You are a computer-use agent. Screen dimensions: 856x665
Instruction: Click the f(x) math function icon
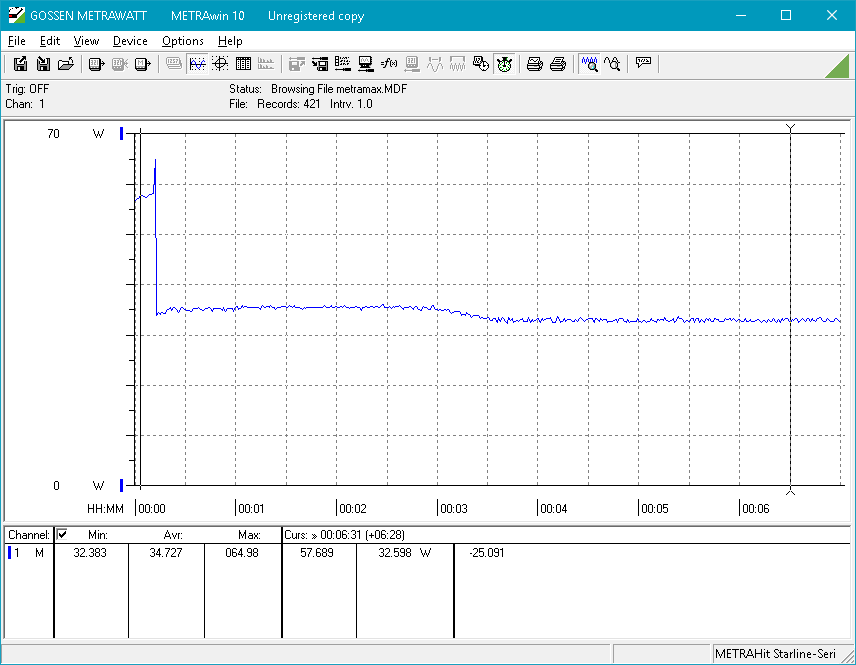[389, 64]
